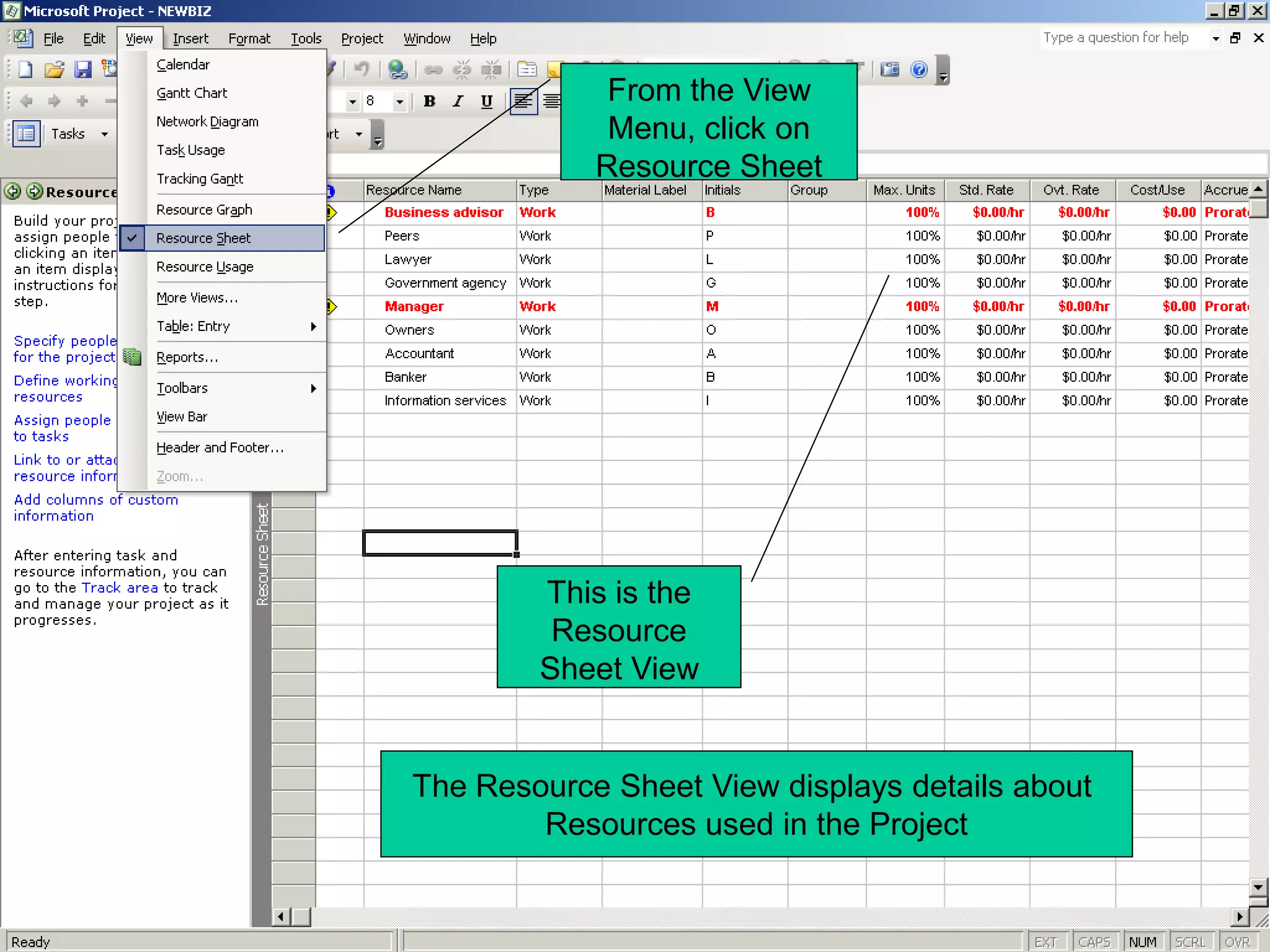
Task: Open More Views dialog entry
Action: click(x=222, y=297)
